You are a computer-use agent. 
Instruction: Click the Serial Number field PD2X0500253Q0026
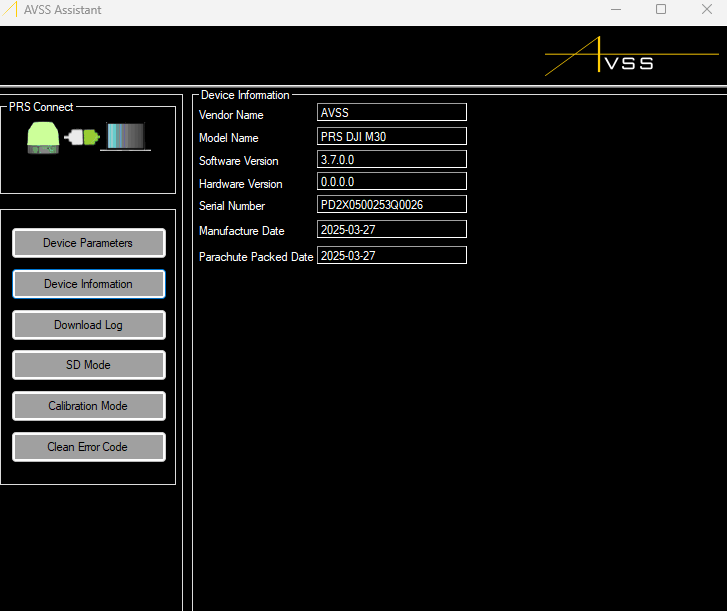[x=392, y=204]
